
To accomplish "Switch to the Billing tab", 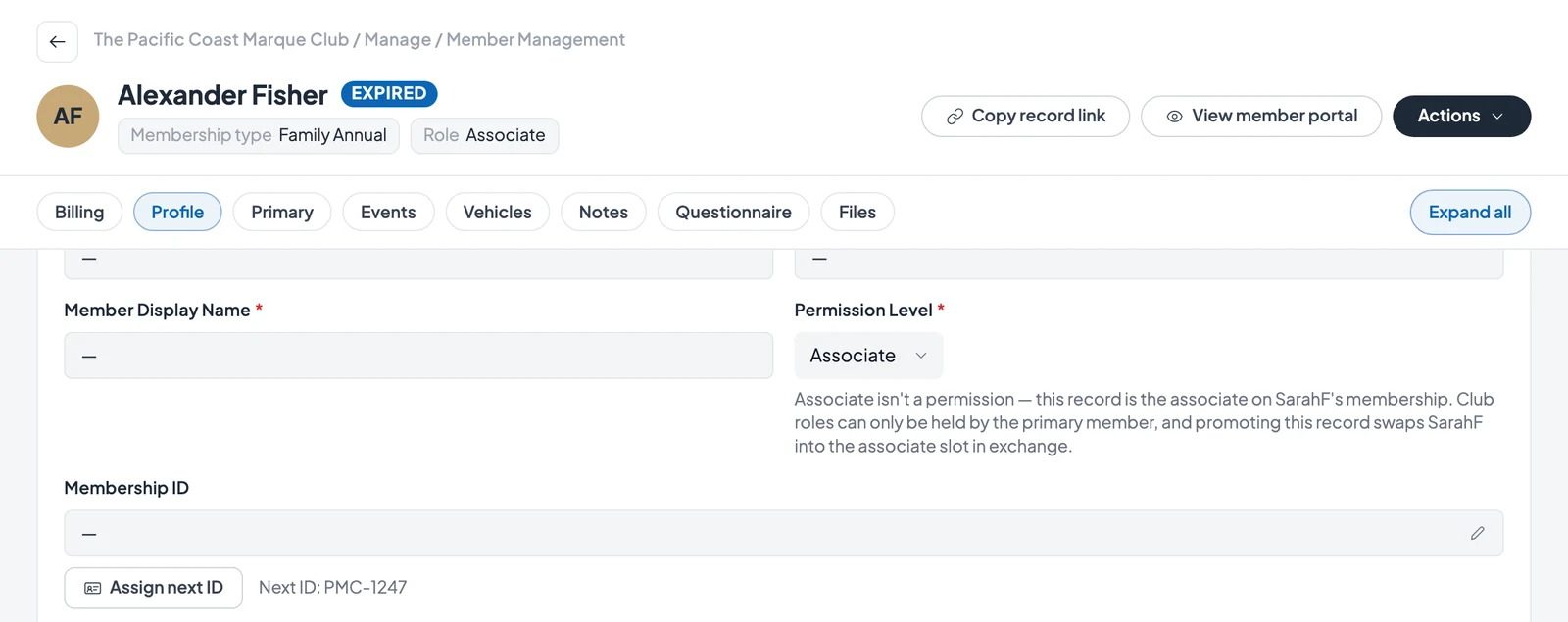I will pyautogui.click(x=79, y=212).
